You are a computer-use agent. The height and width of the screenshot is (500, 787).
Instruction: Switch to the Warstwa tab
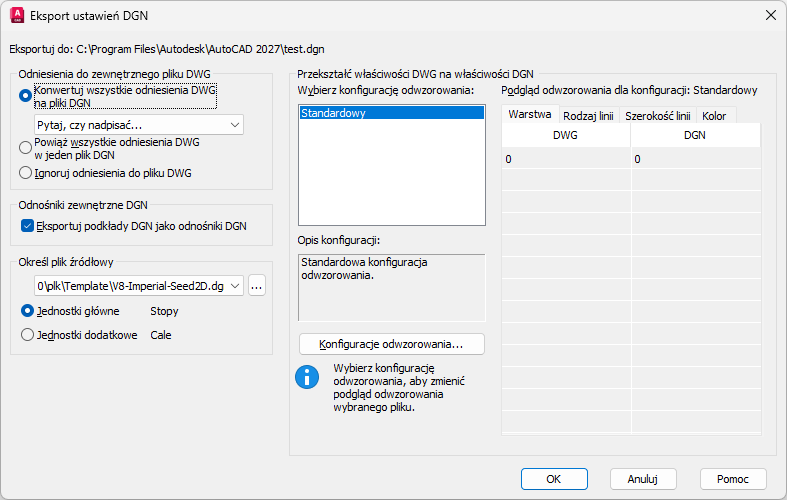pos(530,115)
